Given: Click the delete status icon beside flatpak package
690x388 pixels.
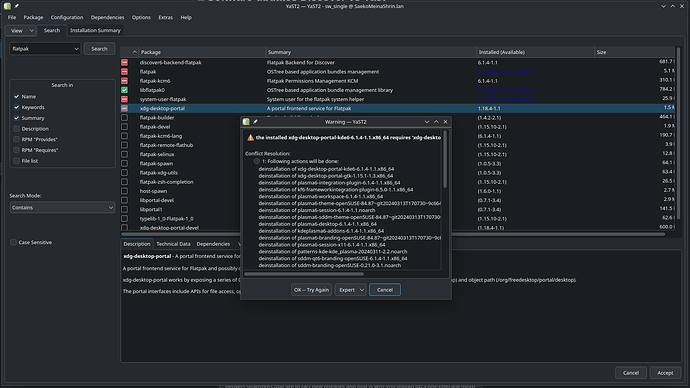Looking at the screenshot, I should [x=125, y=72].
